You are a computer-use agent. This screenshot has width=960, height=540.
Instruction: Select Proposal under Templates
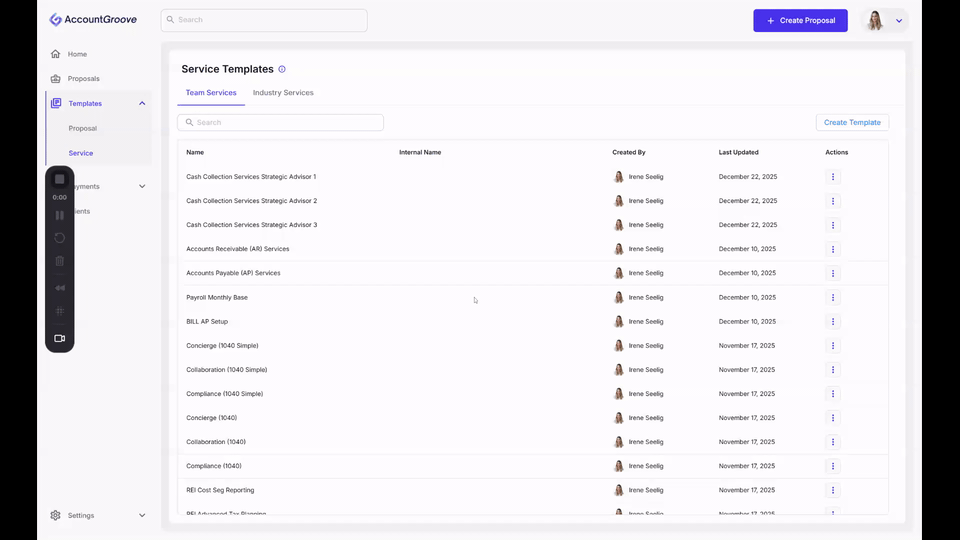point(83,128)
